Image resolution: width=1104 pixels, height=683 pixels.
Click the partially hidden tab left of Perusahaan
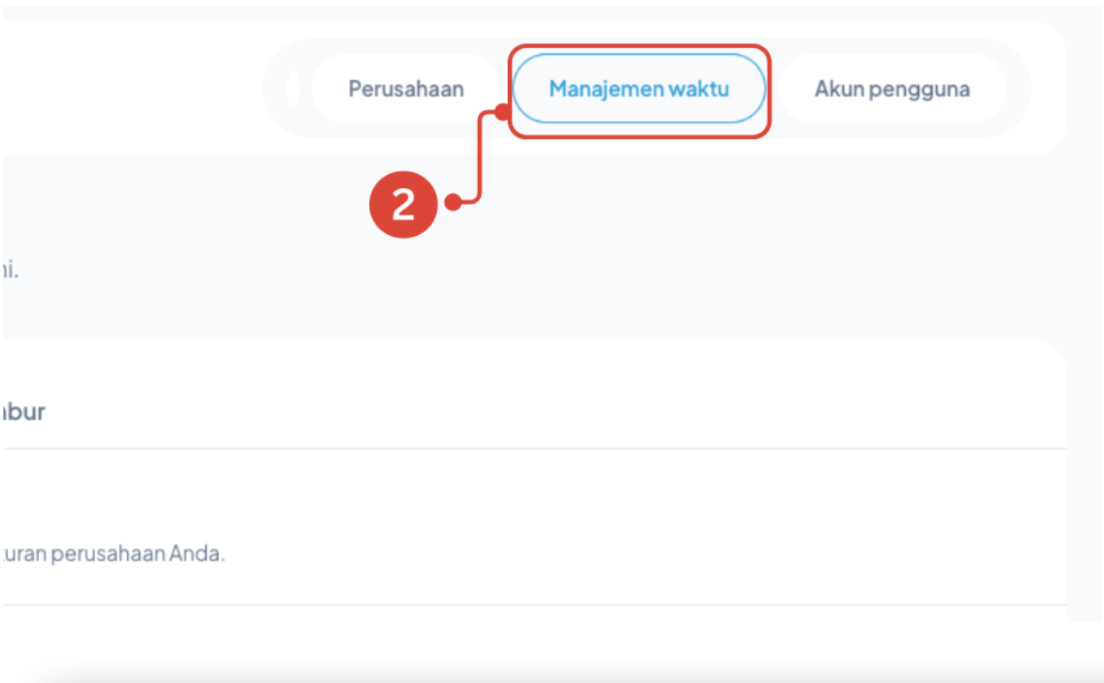click(293, 89)
